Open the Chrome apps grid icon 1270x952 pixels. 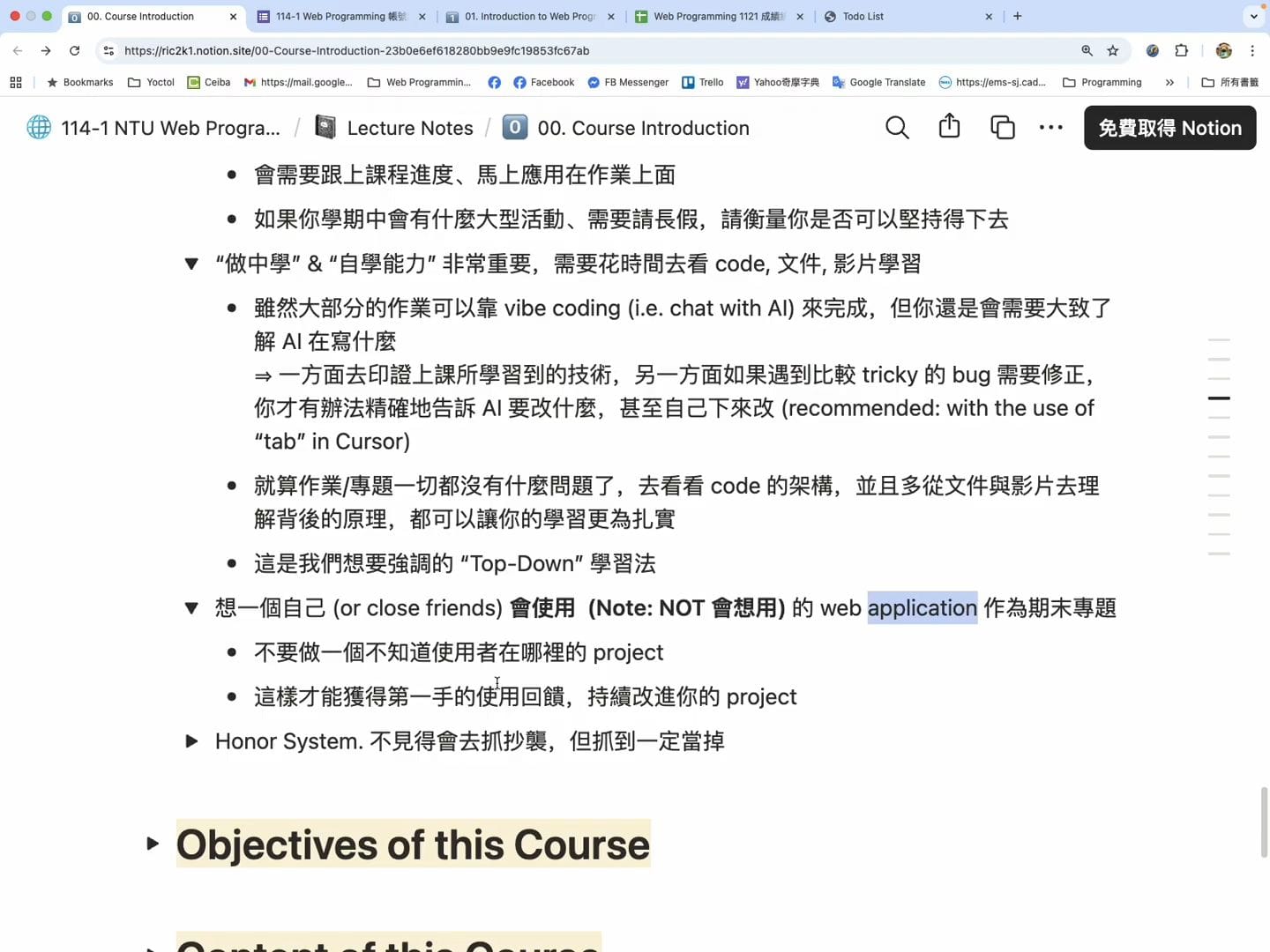pos(16,83)
